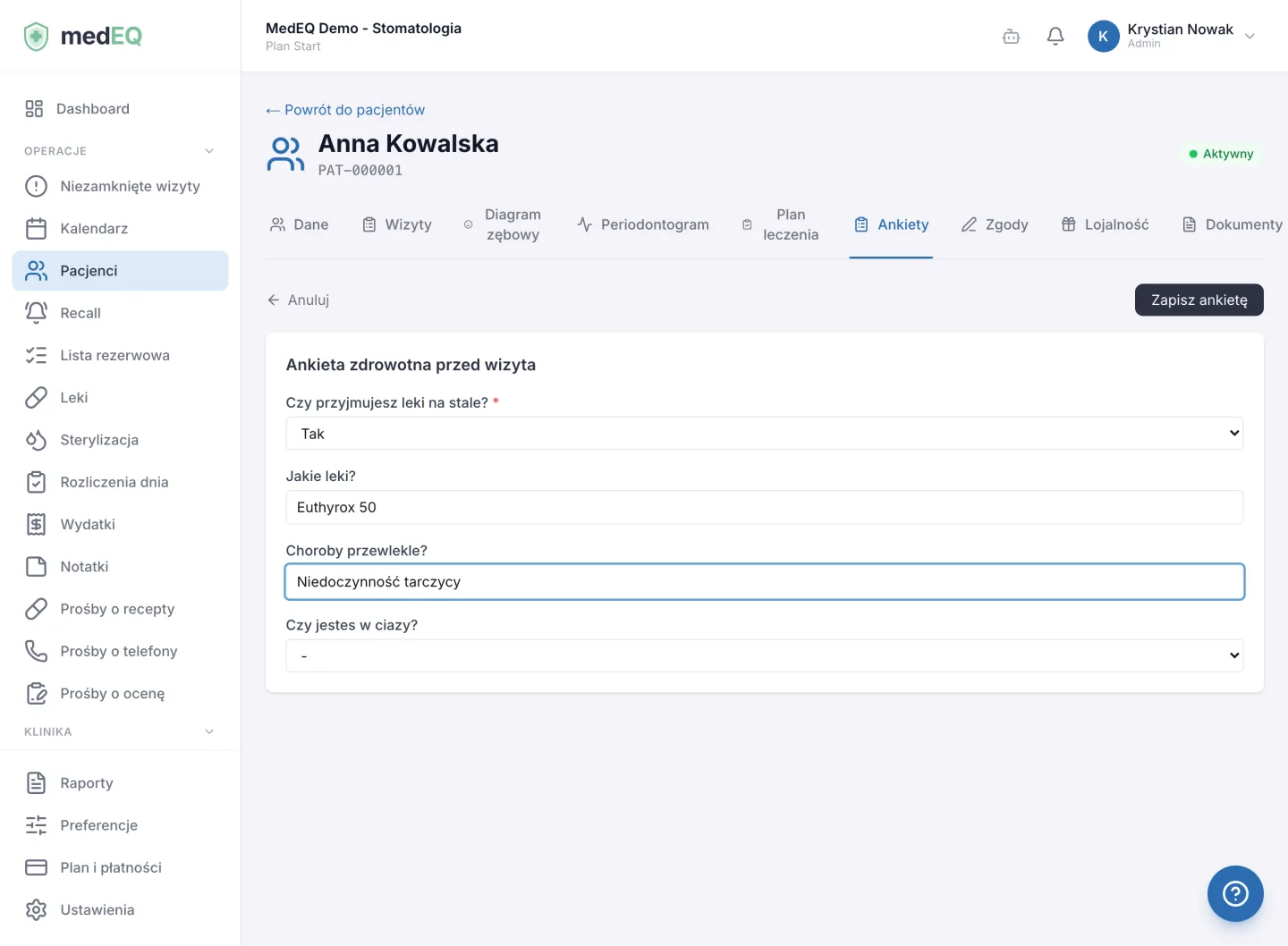Switch to the Dane tab
Image resolution: width=1288 pixels, height=946 pixels.
[x=300, y=224]
